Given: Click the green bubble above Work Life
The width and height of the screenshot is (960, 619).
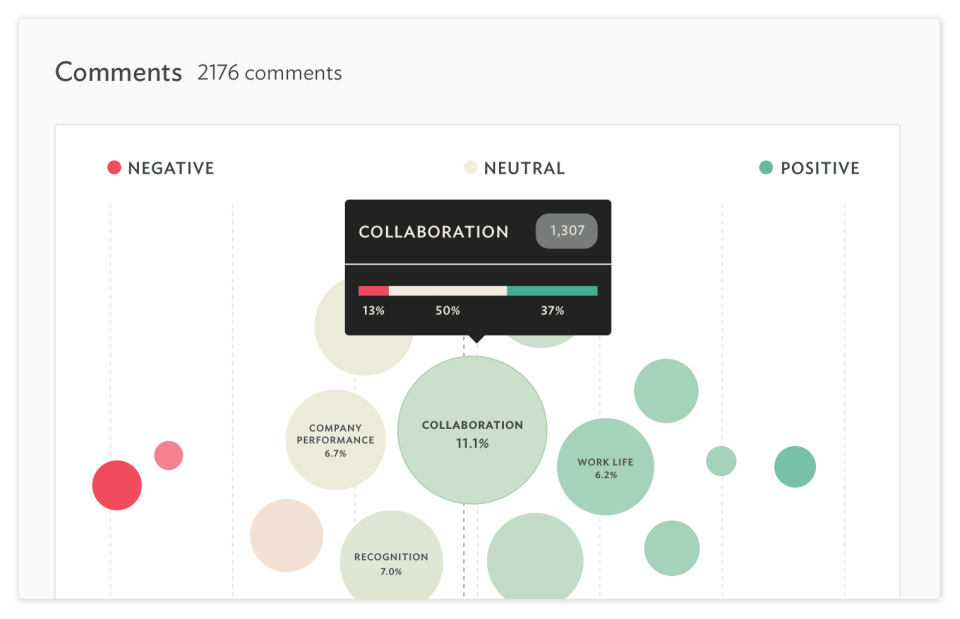Looking at the screenshot, I should point(666,391).
